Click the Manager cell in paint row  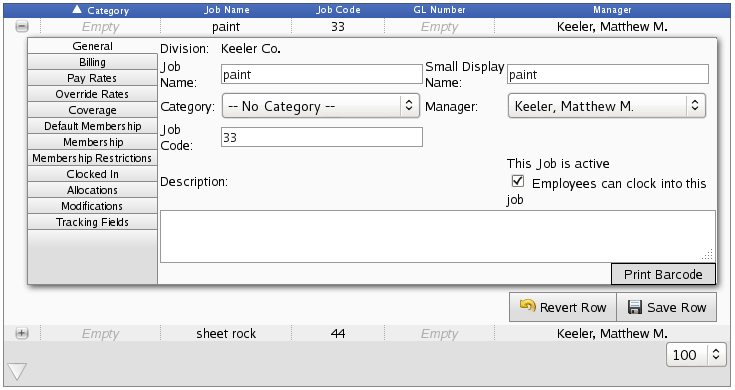coord(612,27)
